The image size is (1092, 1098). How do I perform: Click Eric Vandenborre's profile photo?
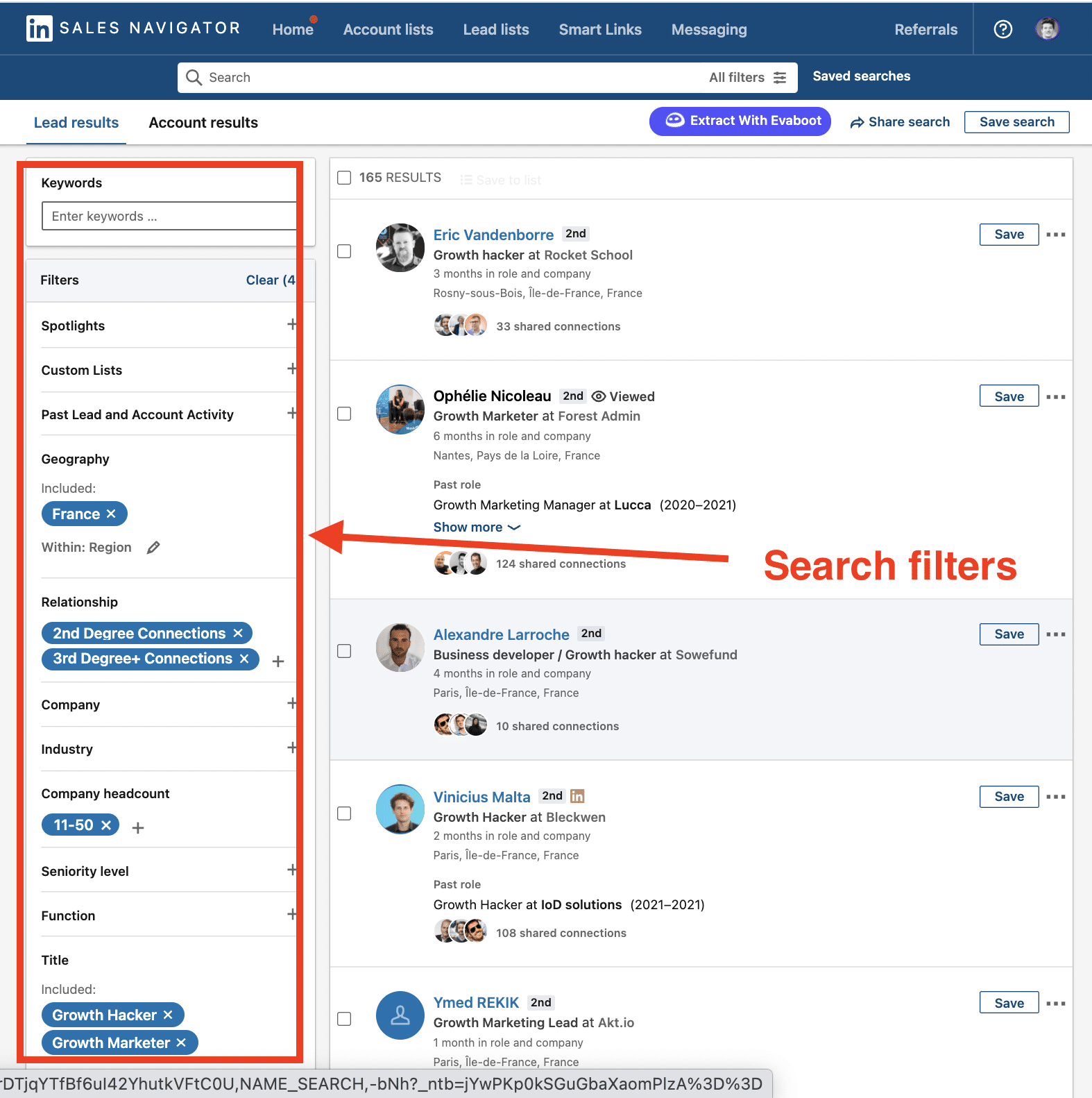(x=400, y=248)
